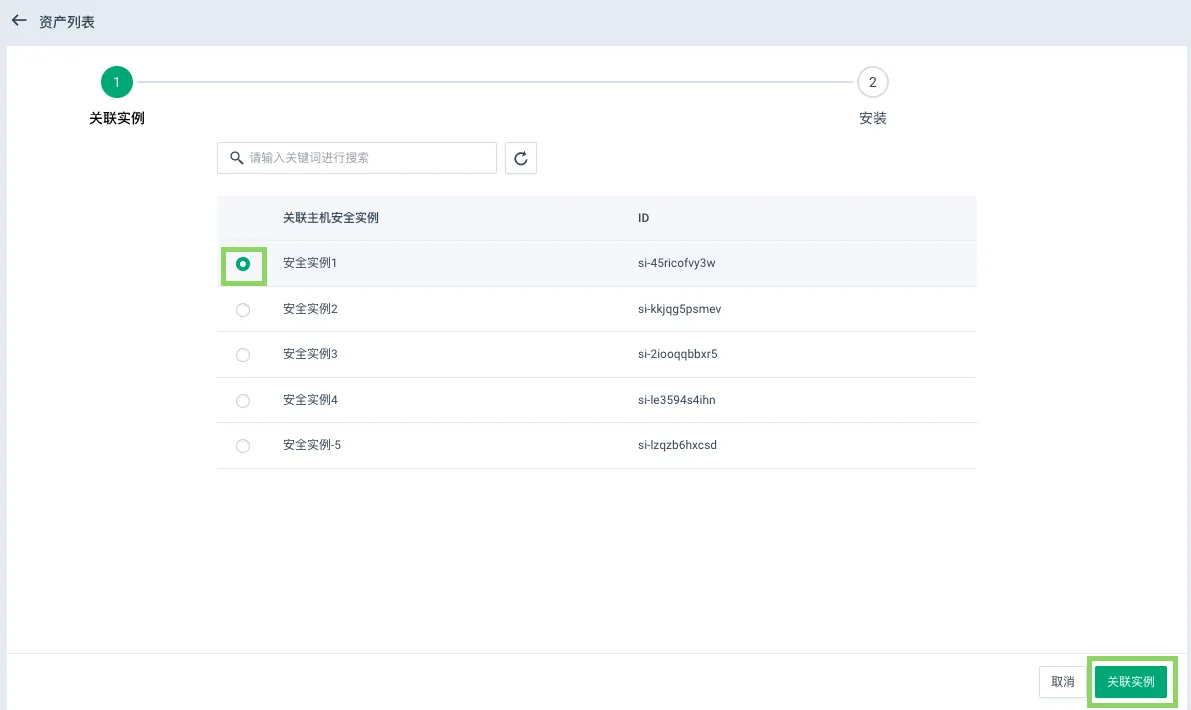Click the 安全实例-5 name cell
The height and width of the screenshot is (710, 1191).
point(312,445)
